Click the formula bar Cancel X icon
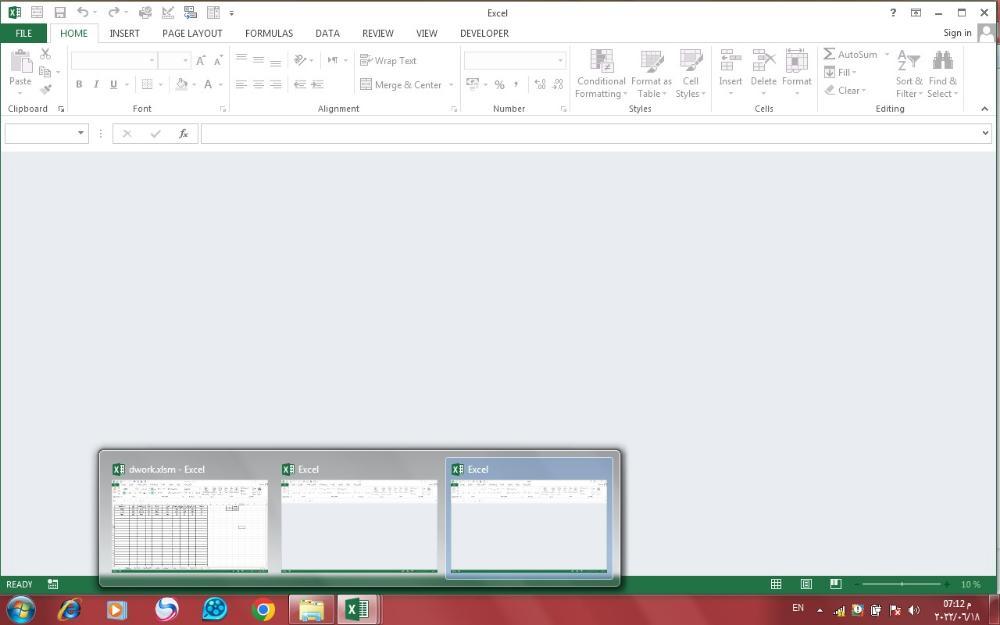The height and width of the screenshot is (625, 1000). tap(127, 133)
